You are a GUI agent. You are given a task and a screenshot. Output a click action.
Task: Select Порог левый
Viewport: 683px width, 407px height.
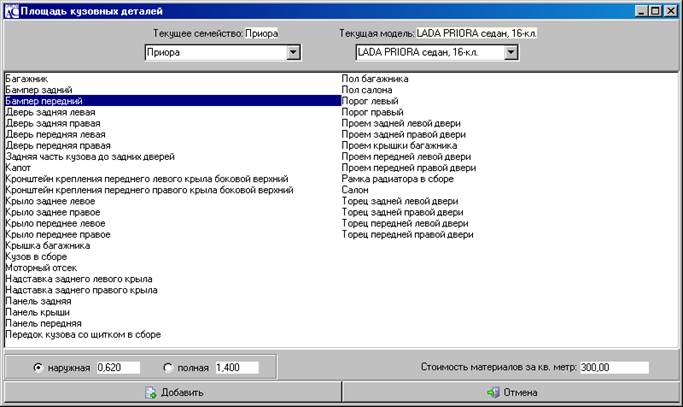370,101
